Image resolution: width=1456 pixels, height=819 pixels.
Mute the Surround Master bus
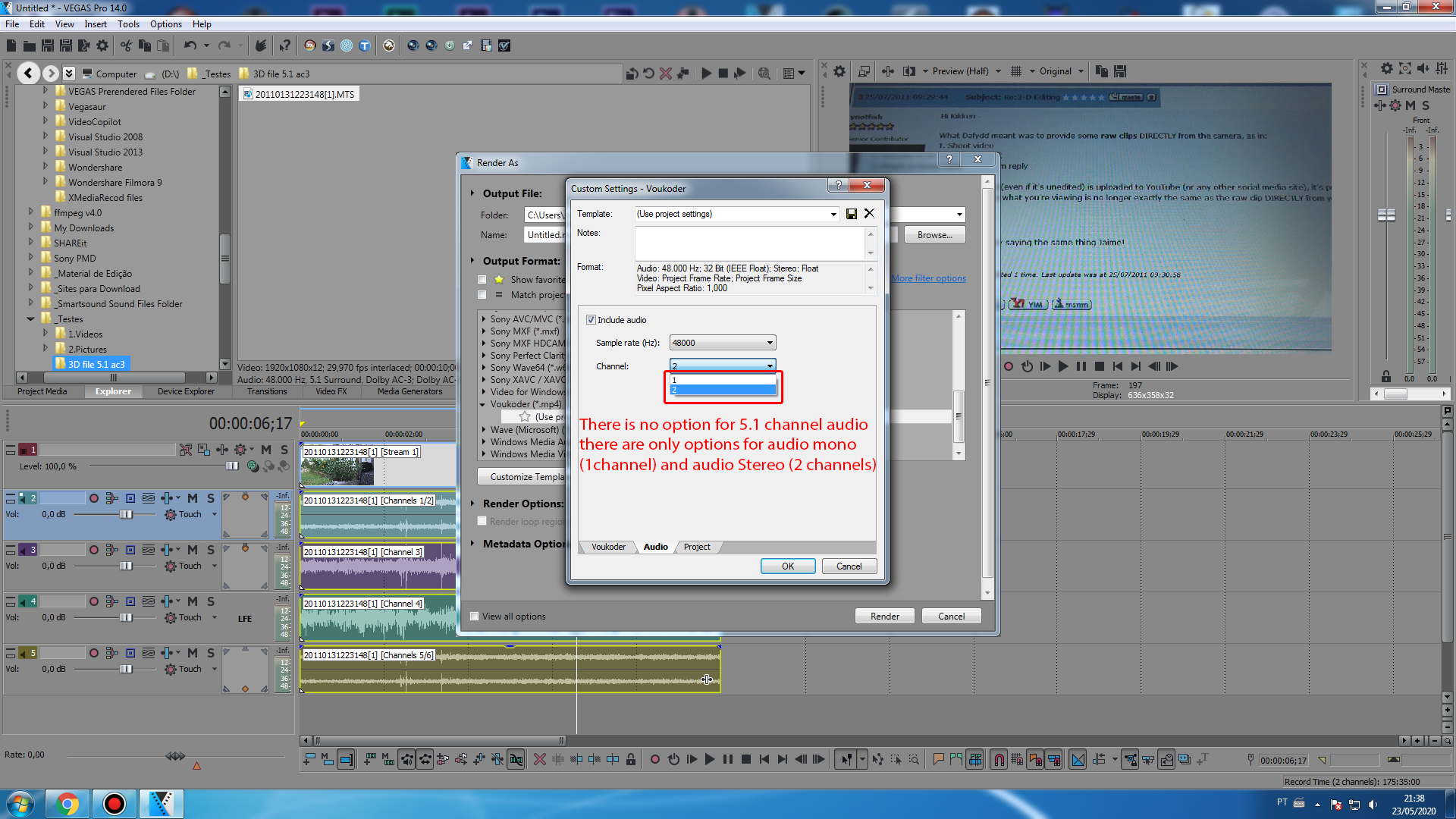[1410, 105]
